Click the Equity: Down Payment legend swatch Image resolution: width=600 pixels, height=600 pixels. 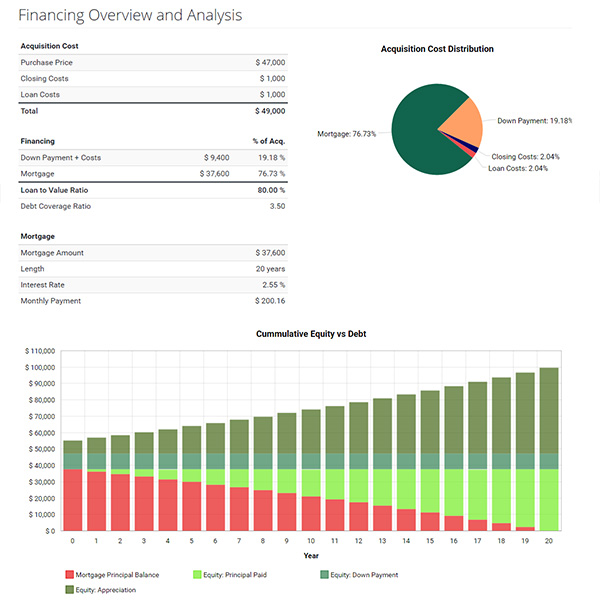(x=324, y=574)
